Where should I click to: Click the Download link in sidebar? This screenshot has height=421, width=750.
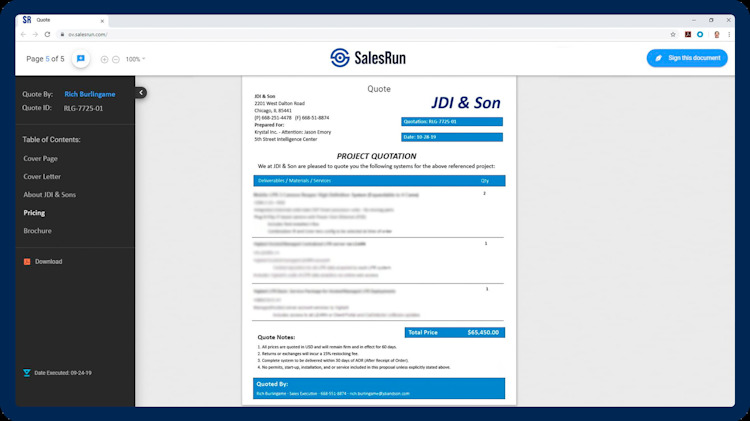tap(48, 262)
